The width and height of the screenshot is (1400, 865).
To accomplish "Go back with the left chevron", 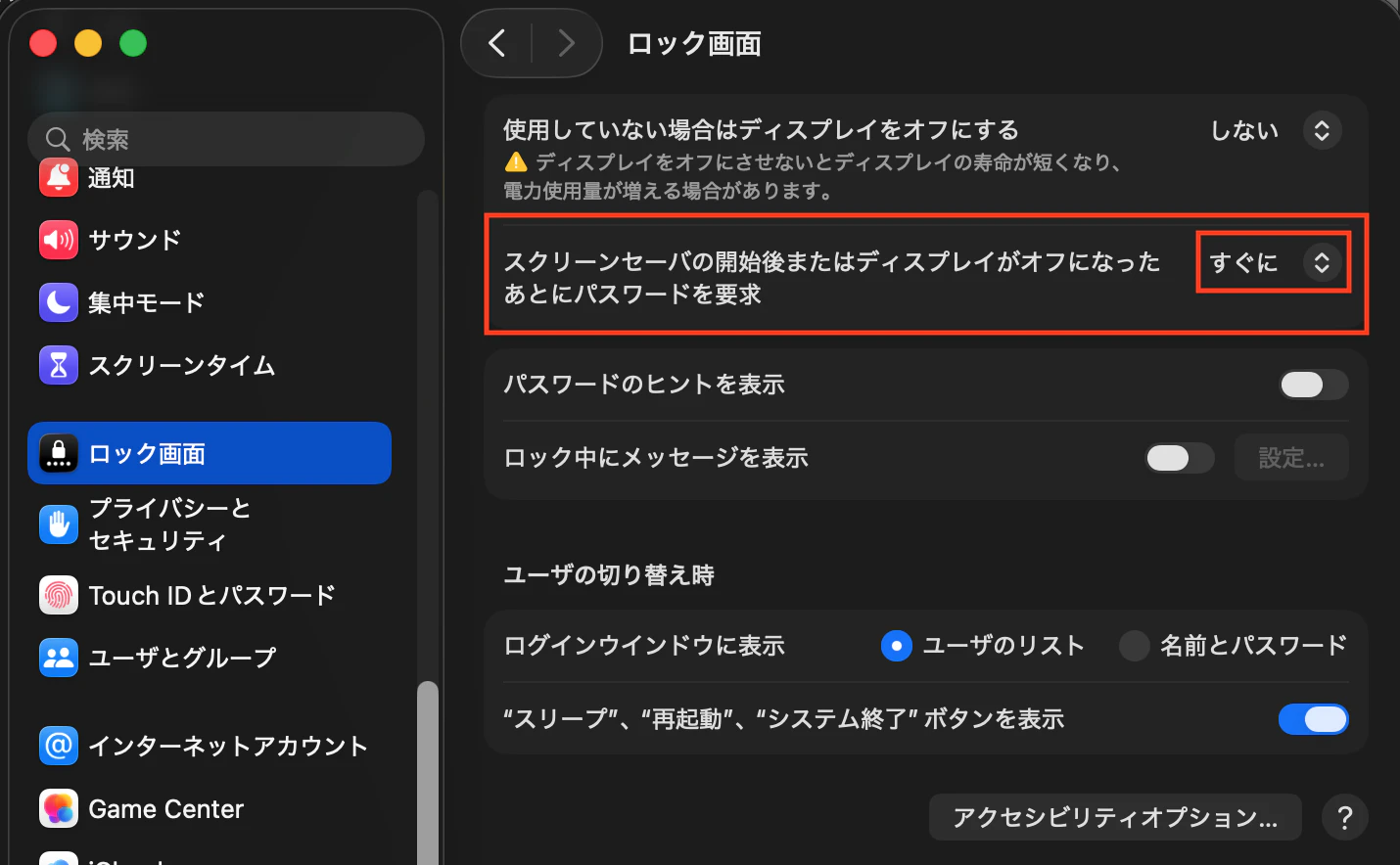I will 497,43.
